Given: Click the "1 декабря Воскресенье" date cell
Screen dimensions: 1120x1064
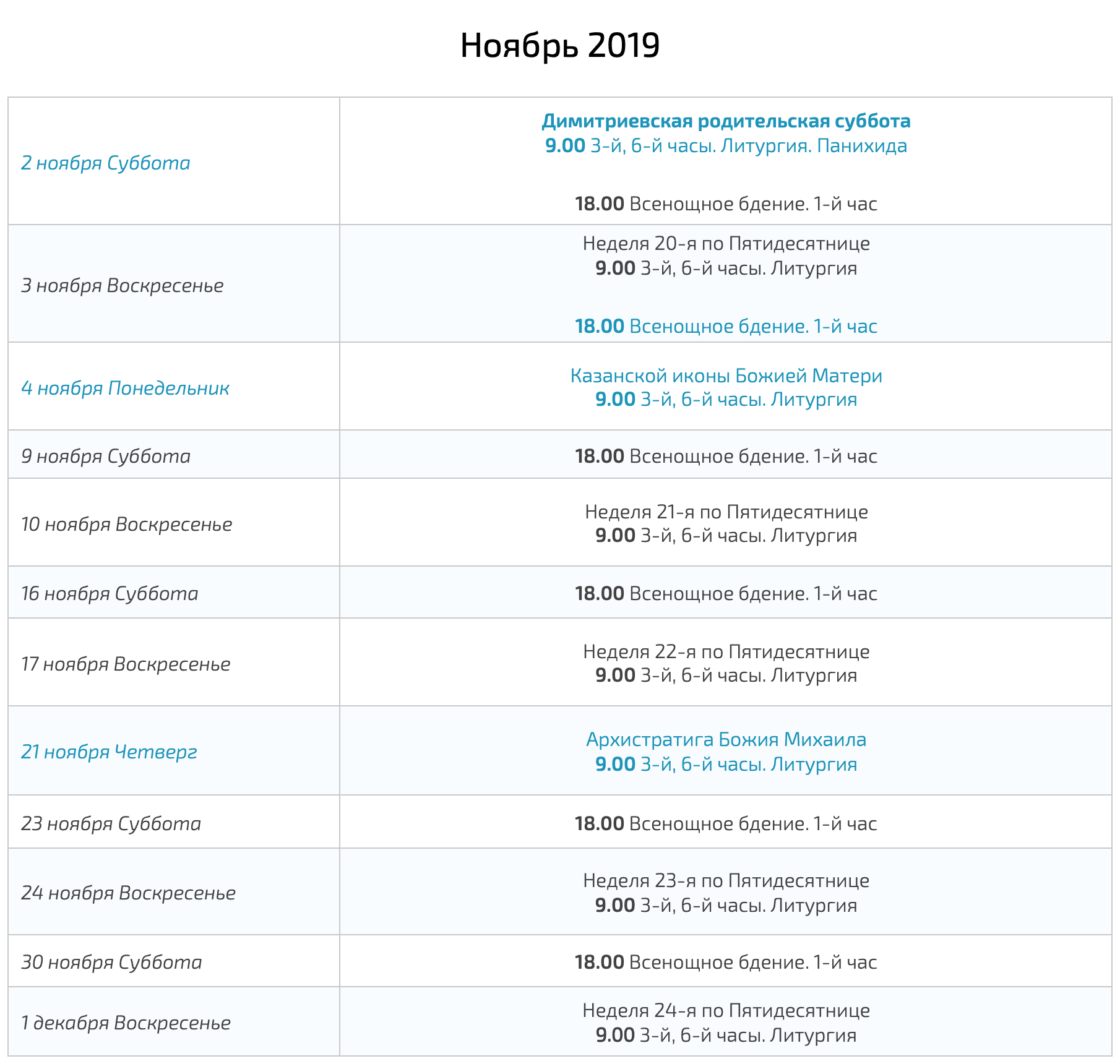Looking at the screenshot, I should [126, 1023].
